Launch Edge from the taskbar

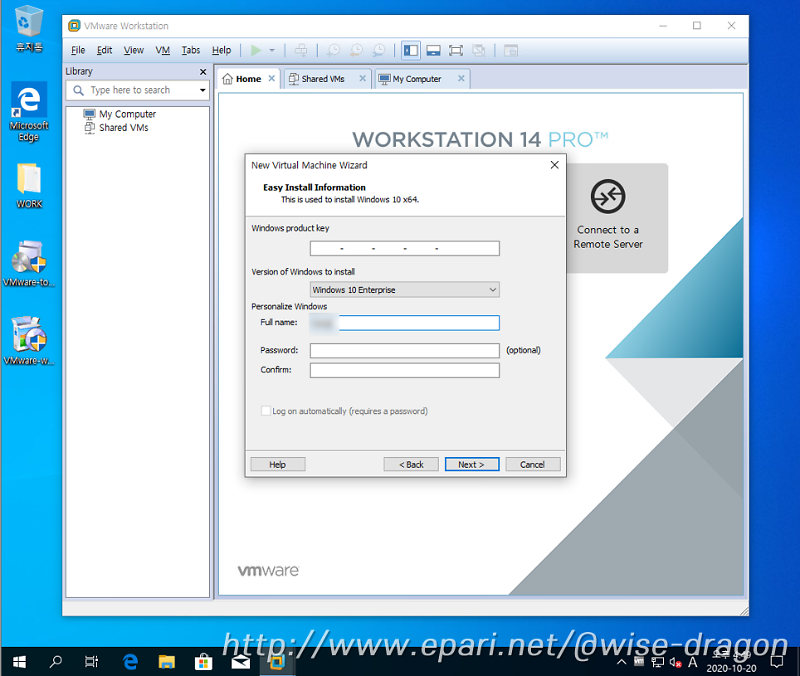(x=131, y=662)
